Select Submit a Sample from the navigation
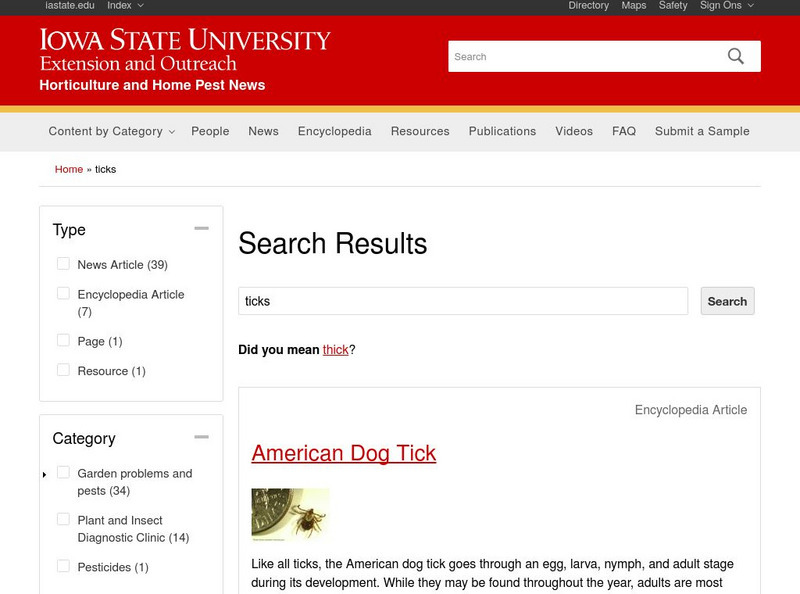 click(x=701, y=131)
